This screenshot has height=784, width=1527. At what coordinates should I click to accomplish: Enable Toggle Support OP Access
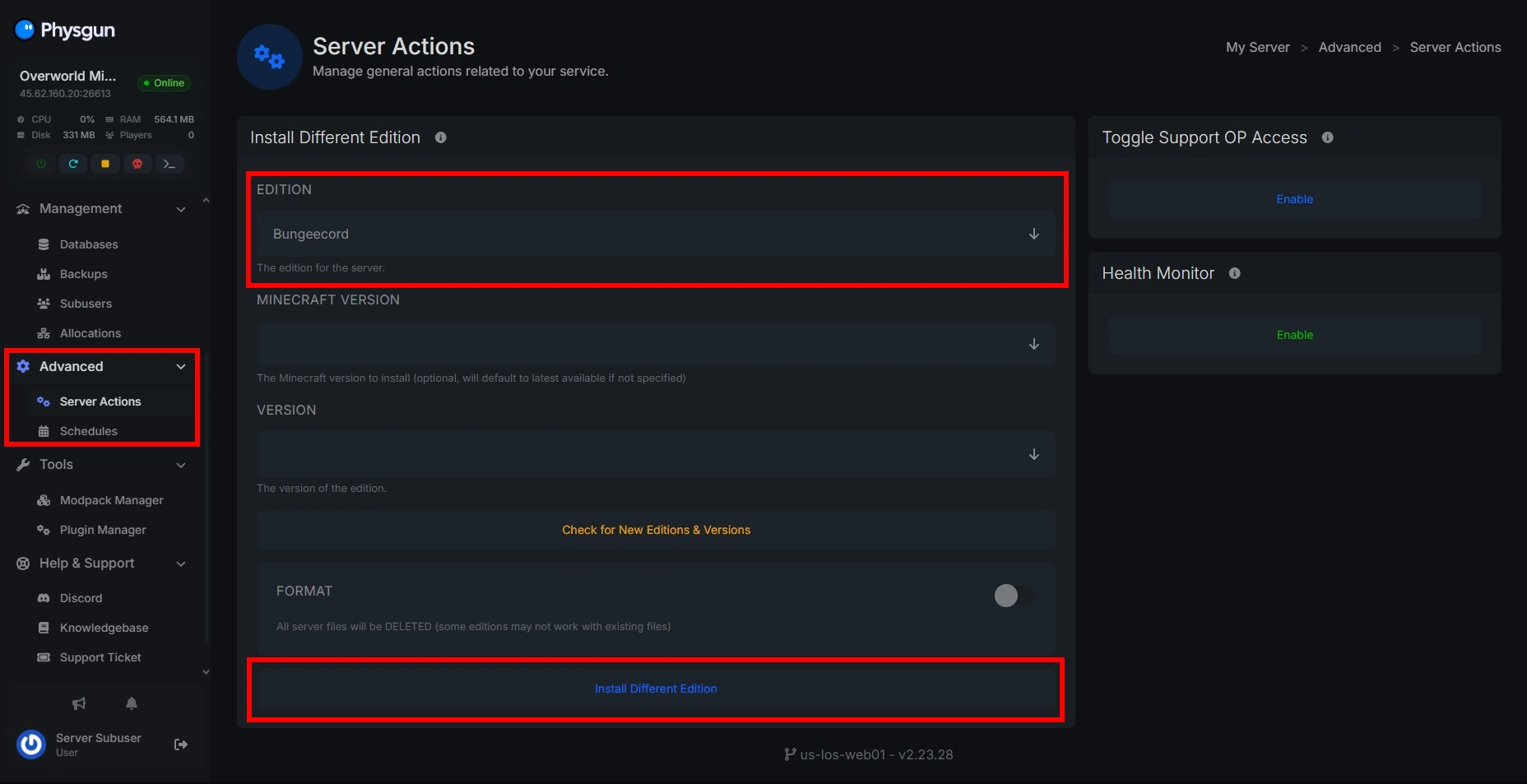[1294, 199]
